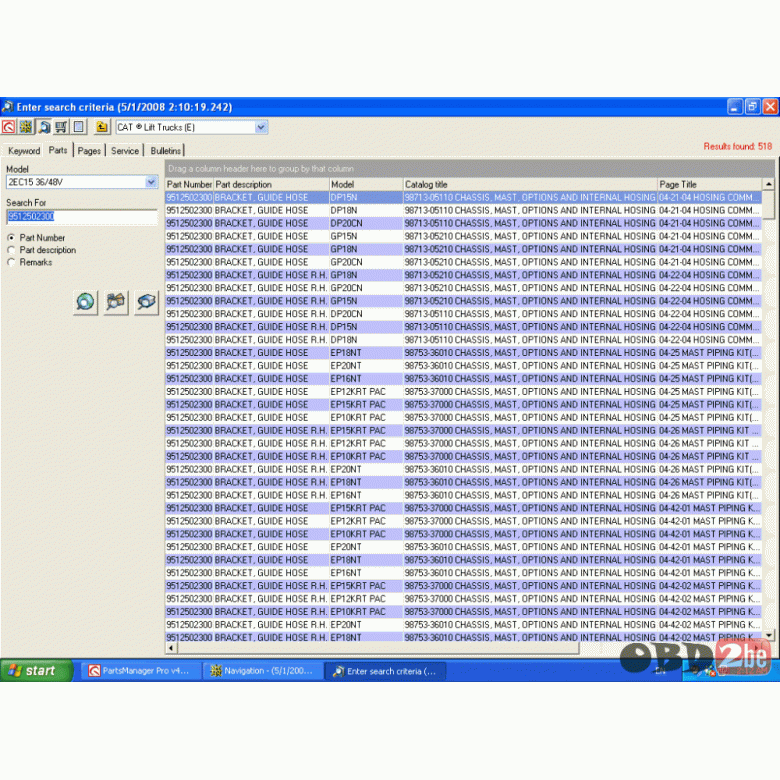Screen dimensions: 780x780
Task: Sort by the Part Number column header
Action: [x=189, y=185]
